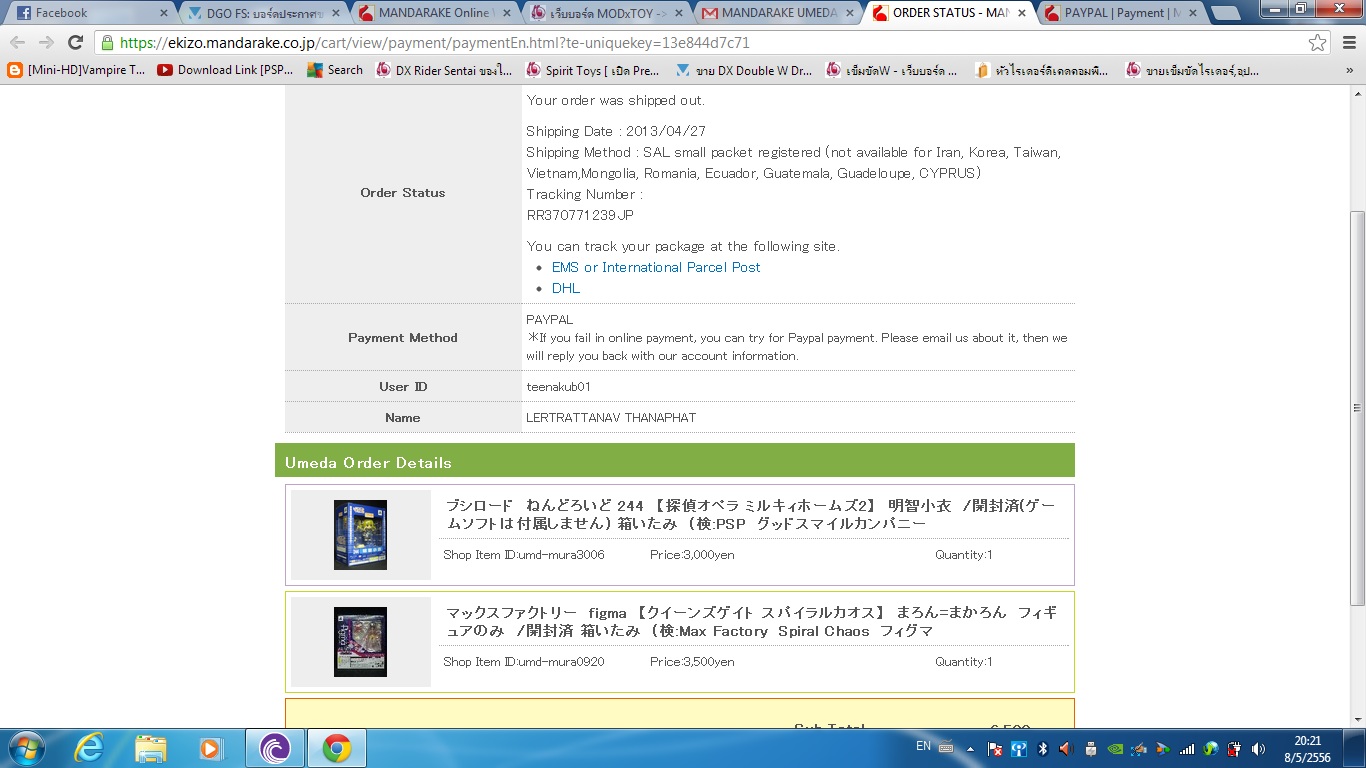Switch to the MANDARAKE UMEDA Gmail tab
The width and height of the screenshot is (1366, 768).
[x=781, y=13]
